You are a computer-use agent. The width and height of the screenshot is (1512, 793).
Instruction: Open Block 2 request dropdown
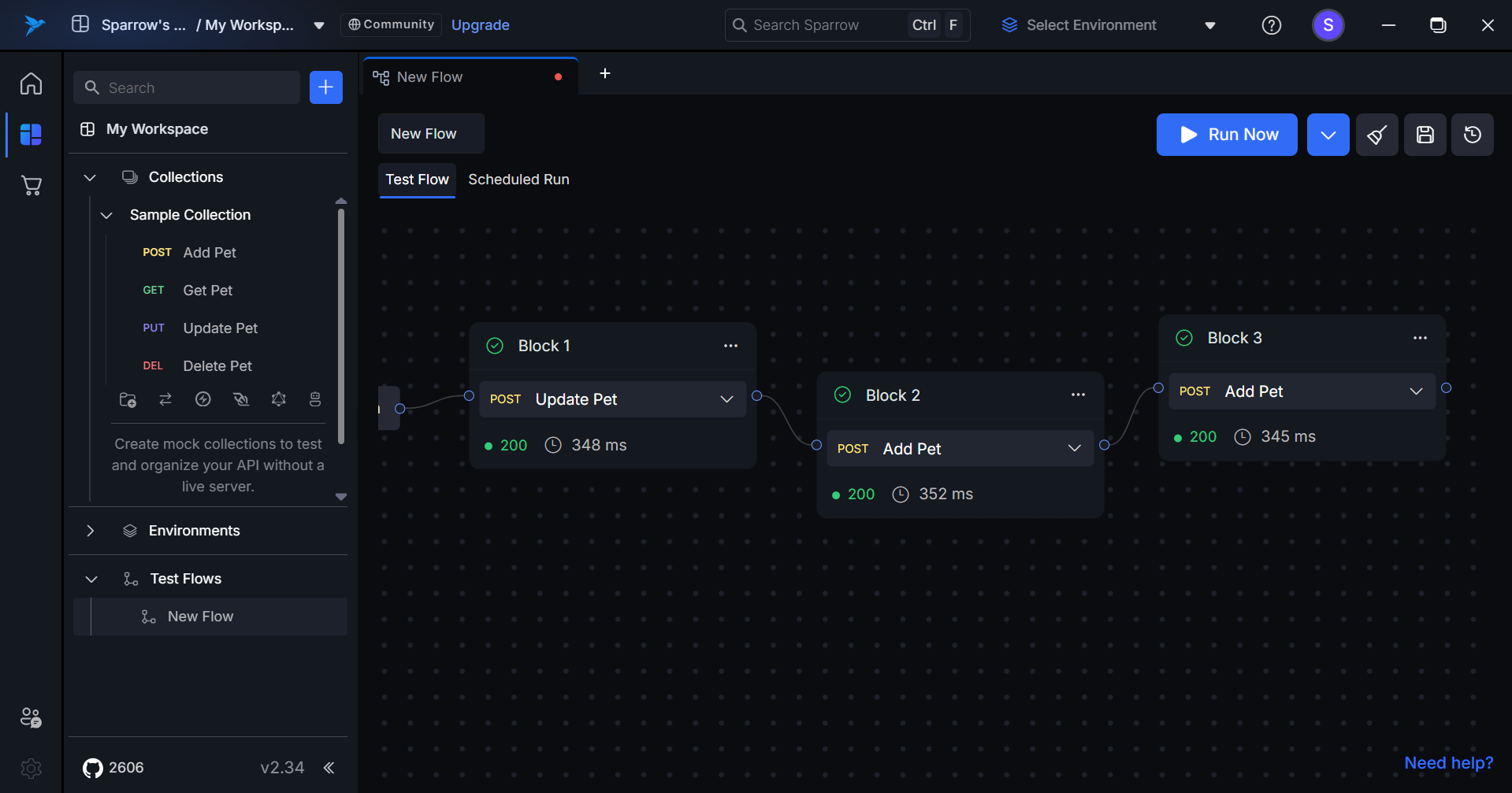[x=1074, y=448]
